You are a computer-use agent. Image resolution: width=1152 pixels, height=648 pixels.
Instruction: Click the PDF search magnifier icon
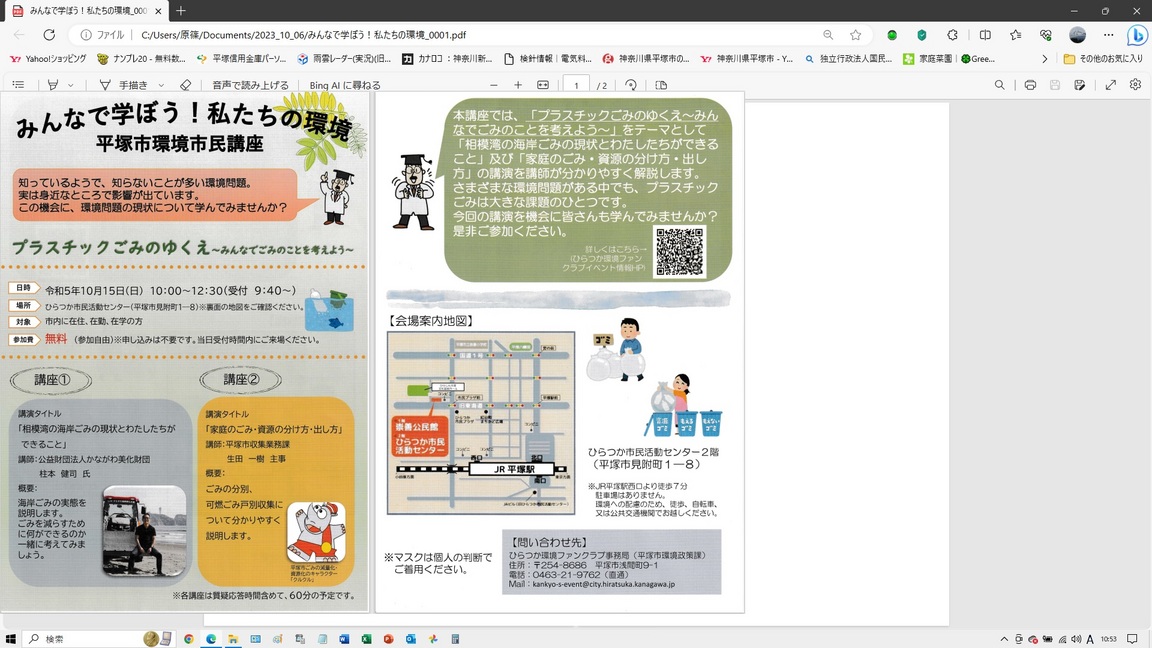coord(999,85)
